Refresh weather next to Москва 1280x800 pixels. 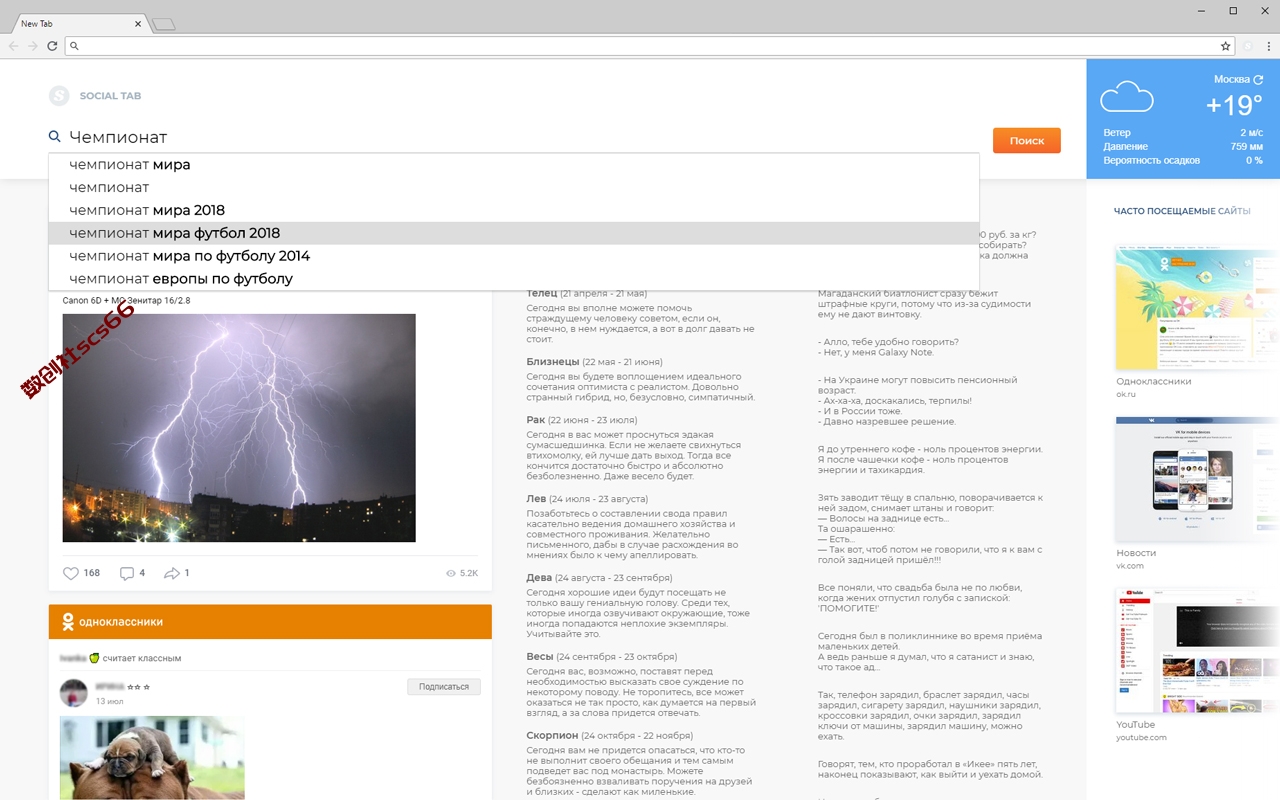pos(1258,79)
